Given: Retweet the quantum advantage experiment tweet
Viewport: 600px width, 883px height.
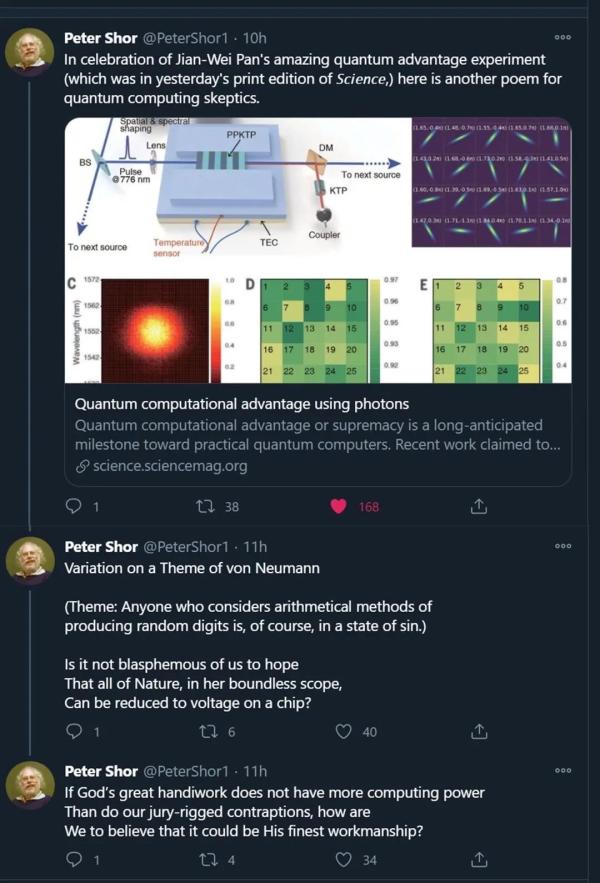Looking at the screenshot, I should coord(205,507).
